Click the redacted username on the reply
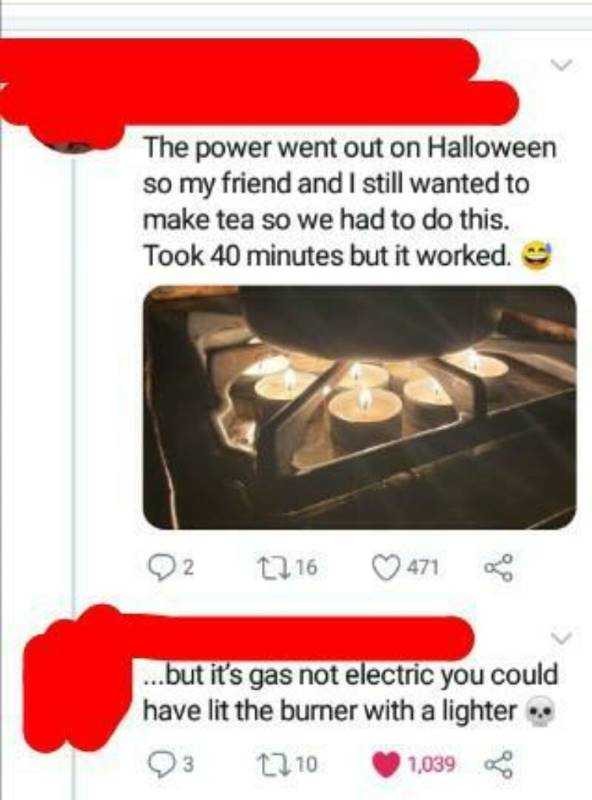This screenshot has height=800, width=592. (301, 636)
